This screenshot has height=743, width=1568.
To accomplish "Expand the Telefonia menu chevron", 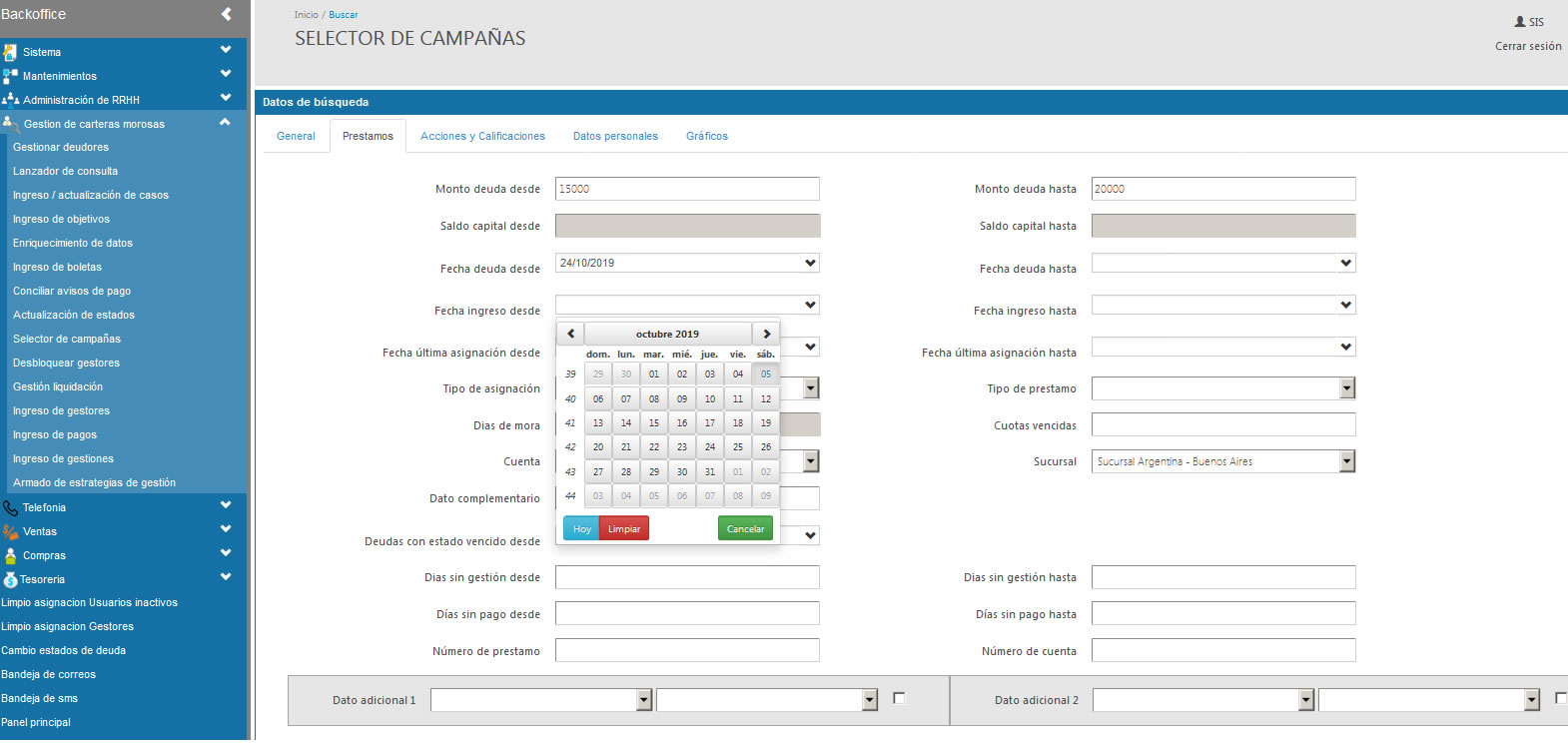I will (226, 504).
